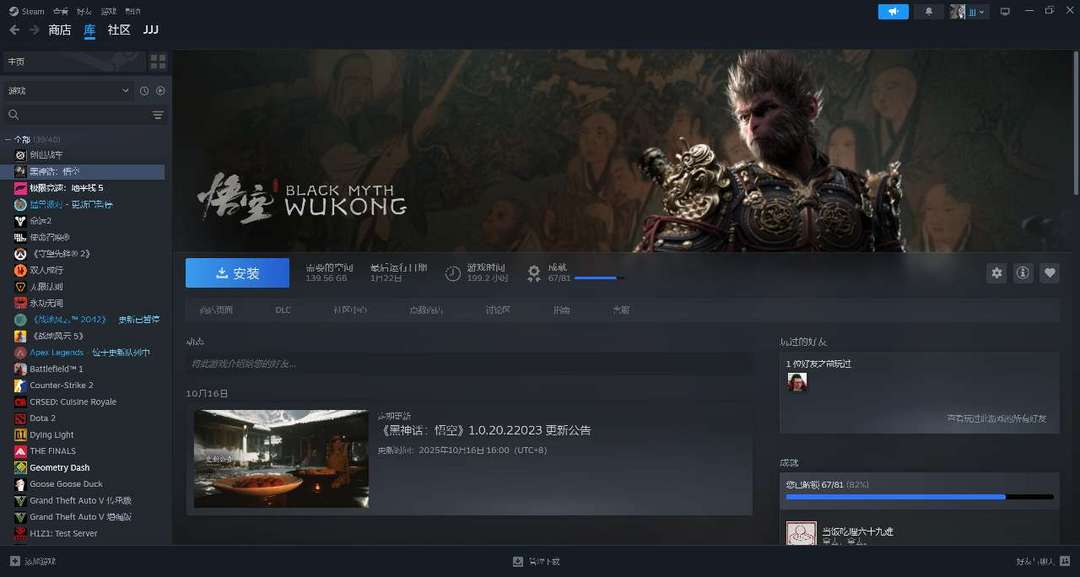Click the Battlefield 1 game icon

20,369
